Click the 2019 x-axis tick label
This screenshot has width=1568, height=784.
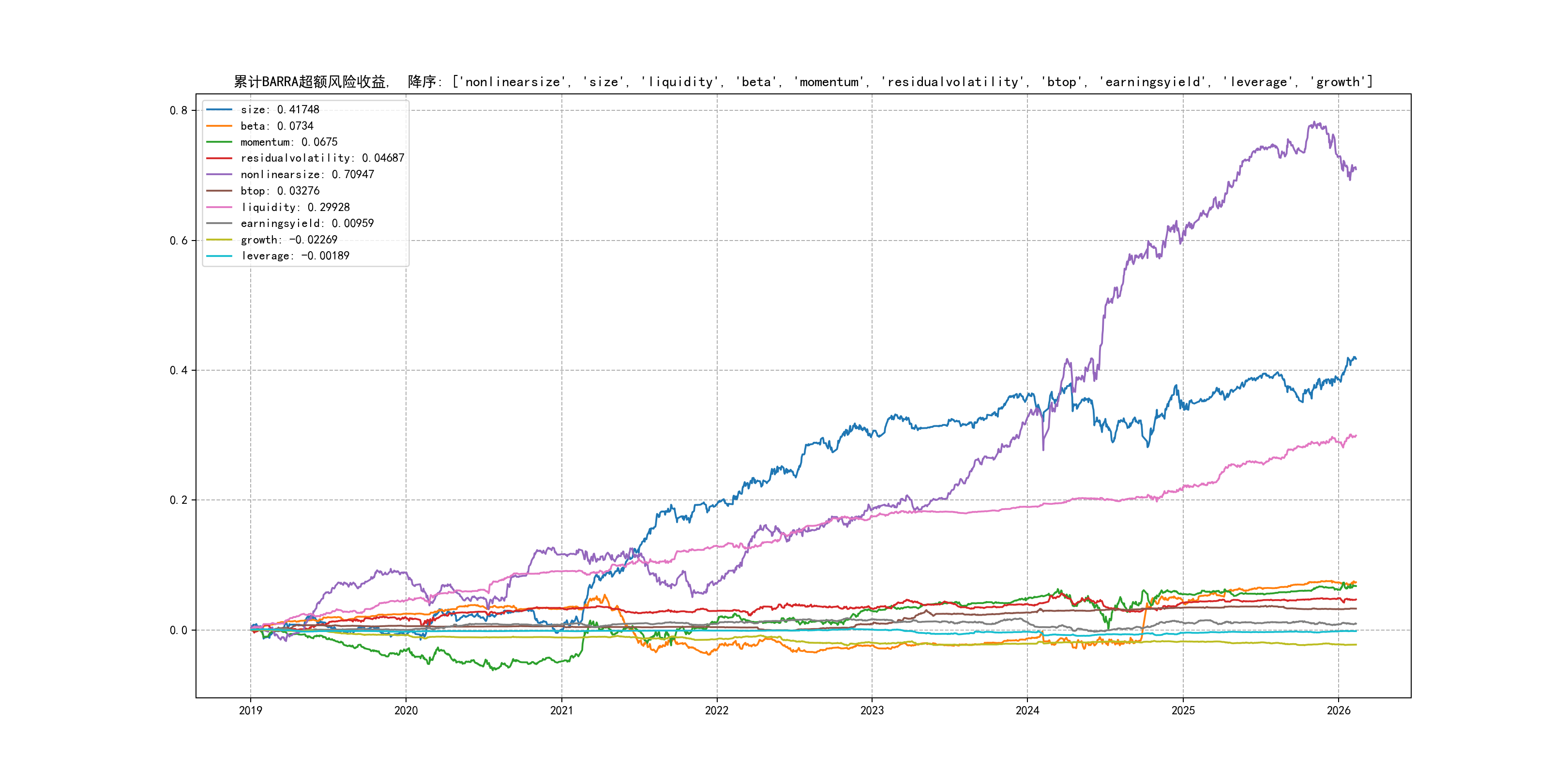pos(250,710)
